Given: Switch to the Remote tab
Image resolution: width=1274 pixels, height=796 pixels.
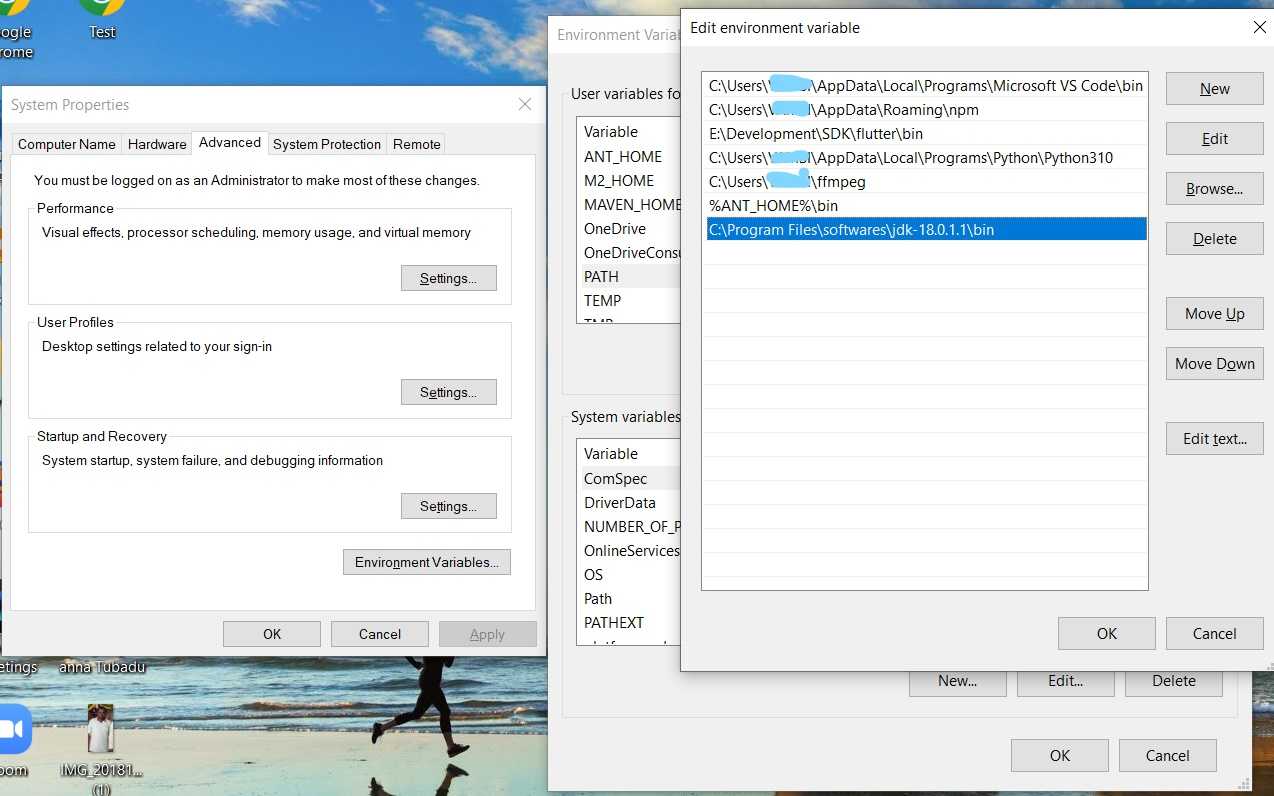Looking at the screenshot, I should click(x=417, y=144).
